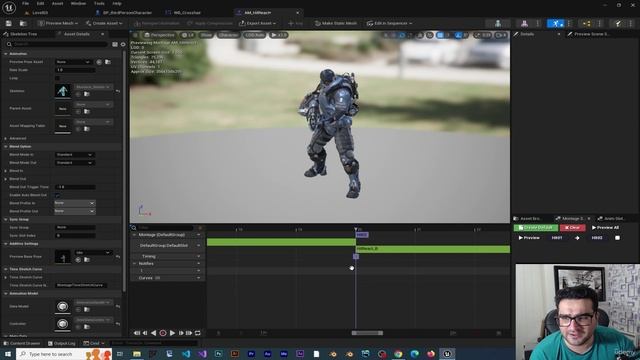This screenshot has width=640, height=360.
Task: Open the Curves track dropdown arrow
Action: point(199,278)
